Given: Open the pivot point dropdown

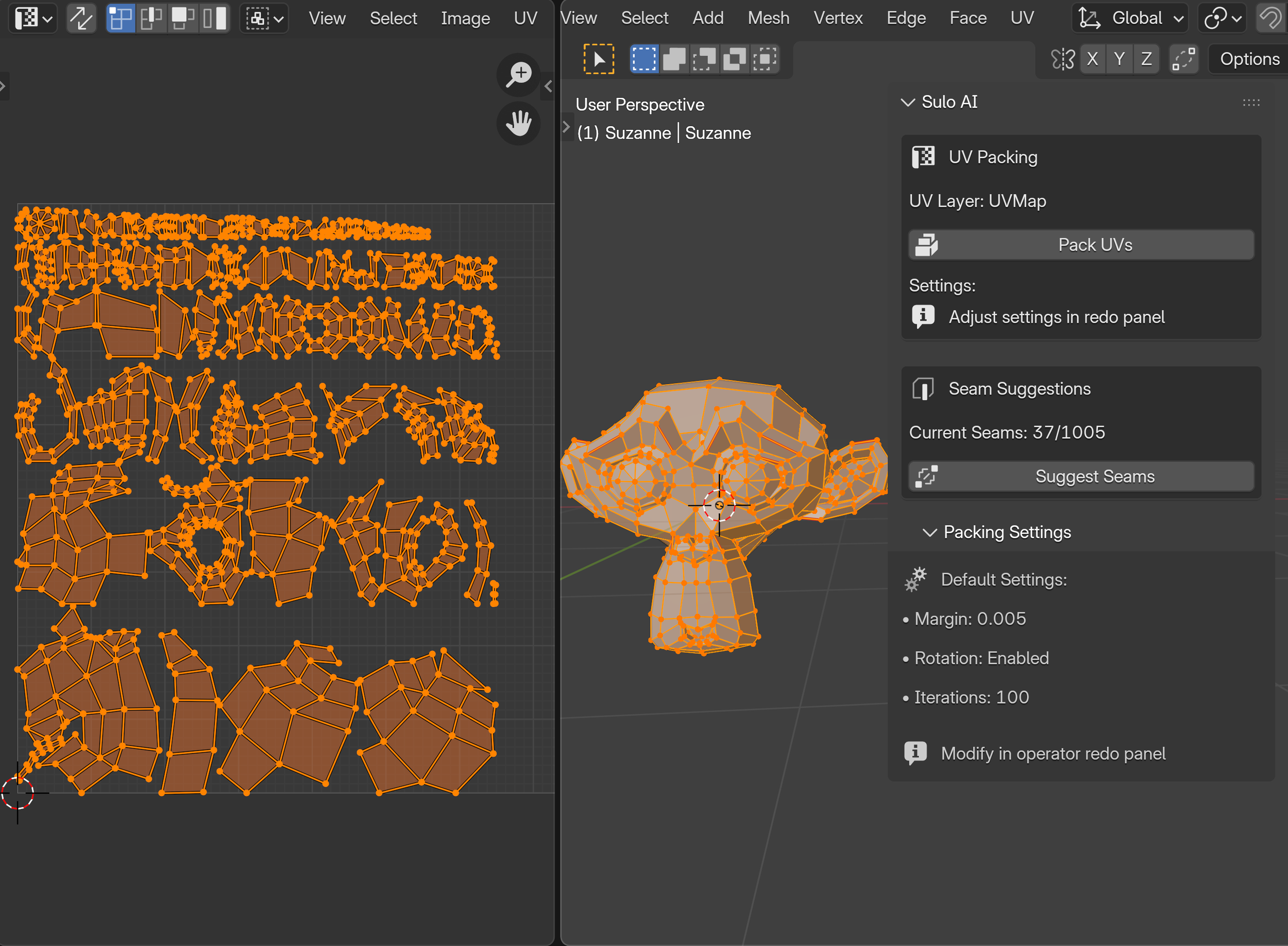Looking at the screenshot, I should (1223, 19).
